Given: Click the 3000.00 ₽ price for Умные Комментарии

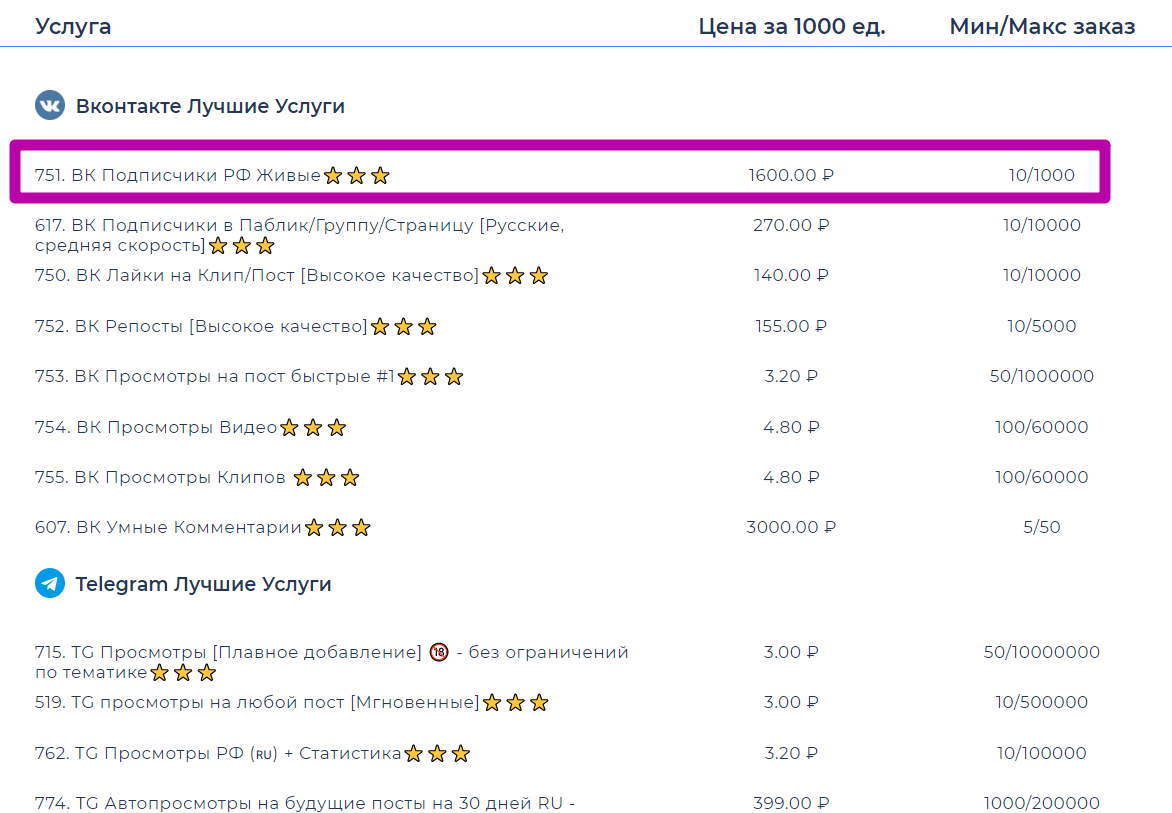Looking at the screenshot, I should click(791, 527).
